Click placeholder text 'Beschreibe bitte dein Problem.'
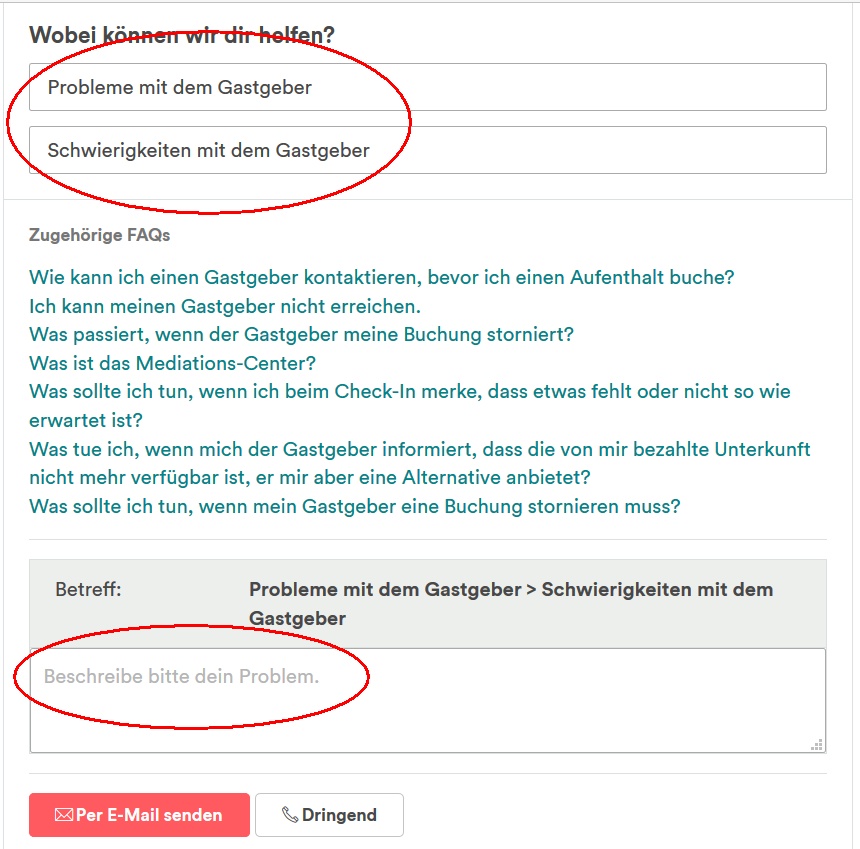Viewport: 860px width, 849px height. coord(182,676)
